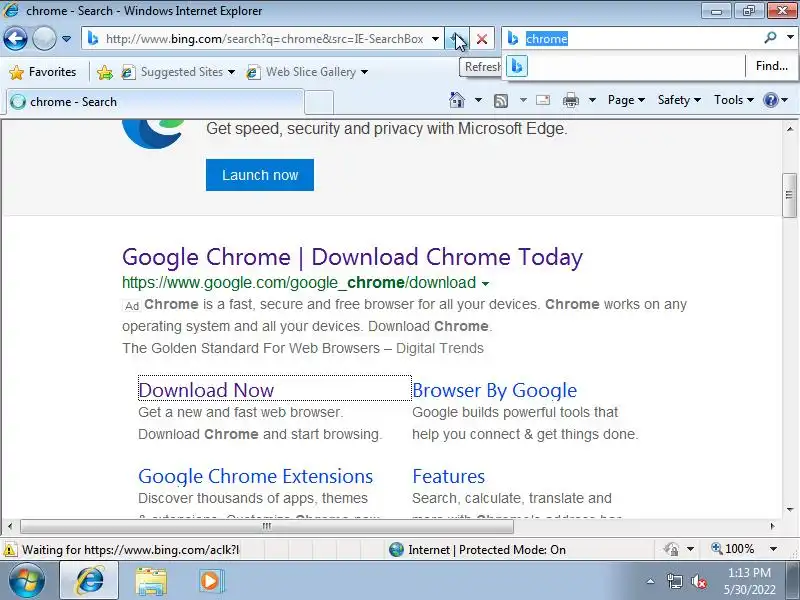The width and height of the screenshot is (800, 600).
Task: Click the Read Mail icon
Action: pyautogui.click(x=543, y=100)
